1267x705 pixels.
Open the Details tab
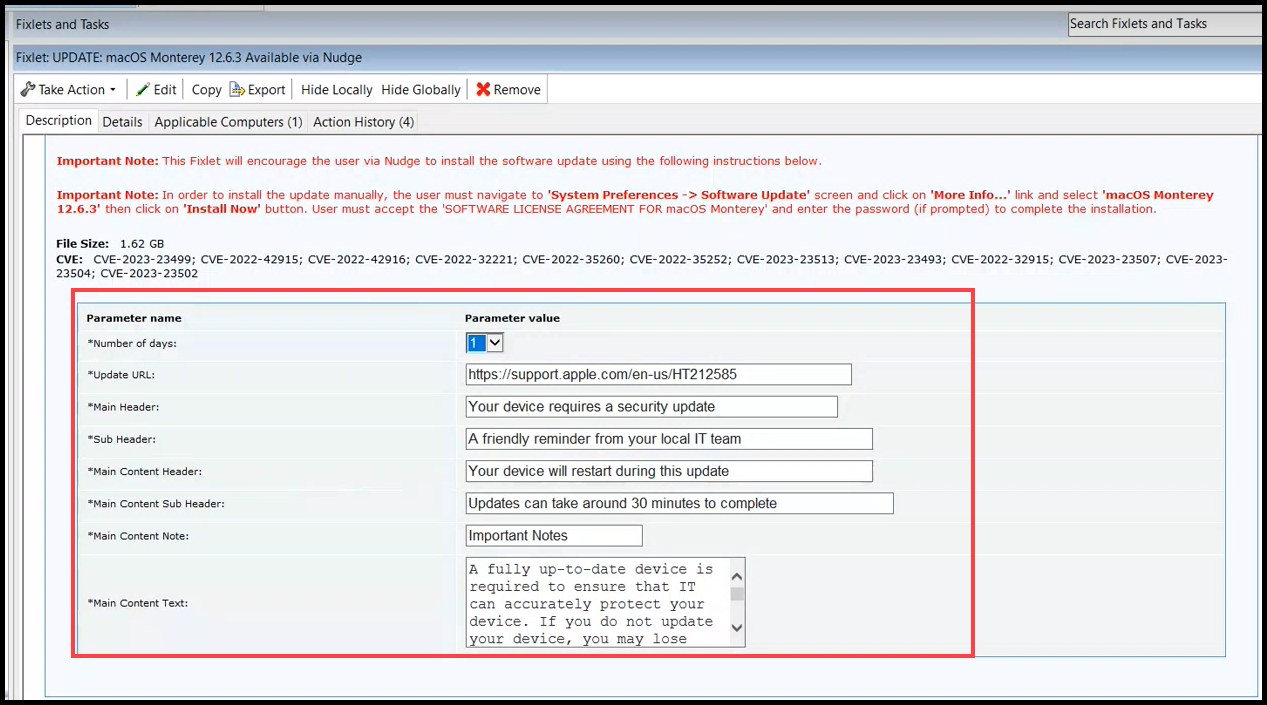coord(122,122)
